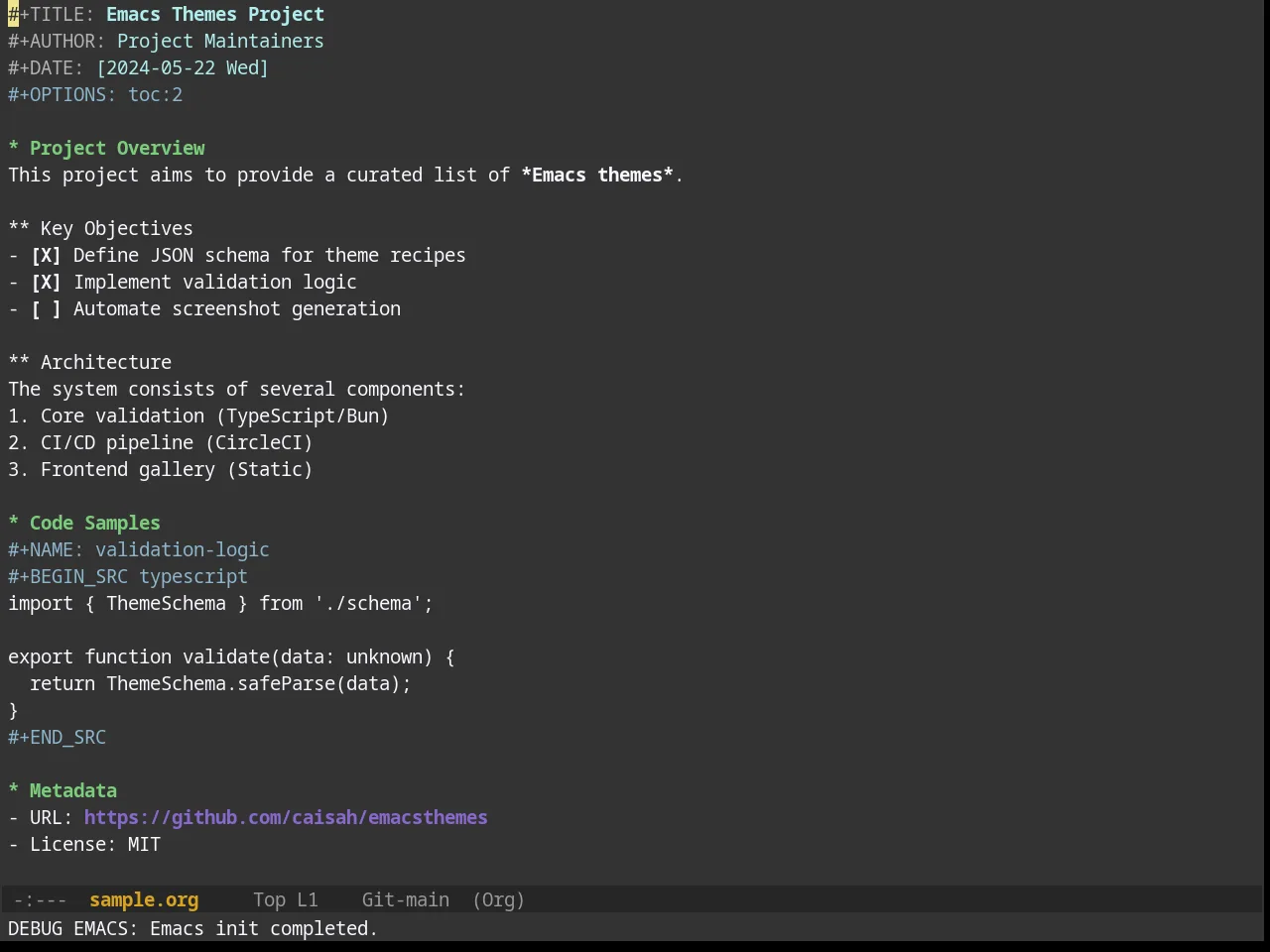Screen dimensions: 1270x952
Task: Click the 'validation-logic' block name
Action: [183, 549]
